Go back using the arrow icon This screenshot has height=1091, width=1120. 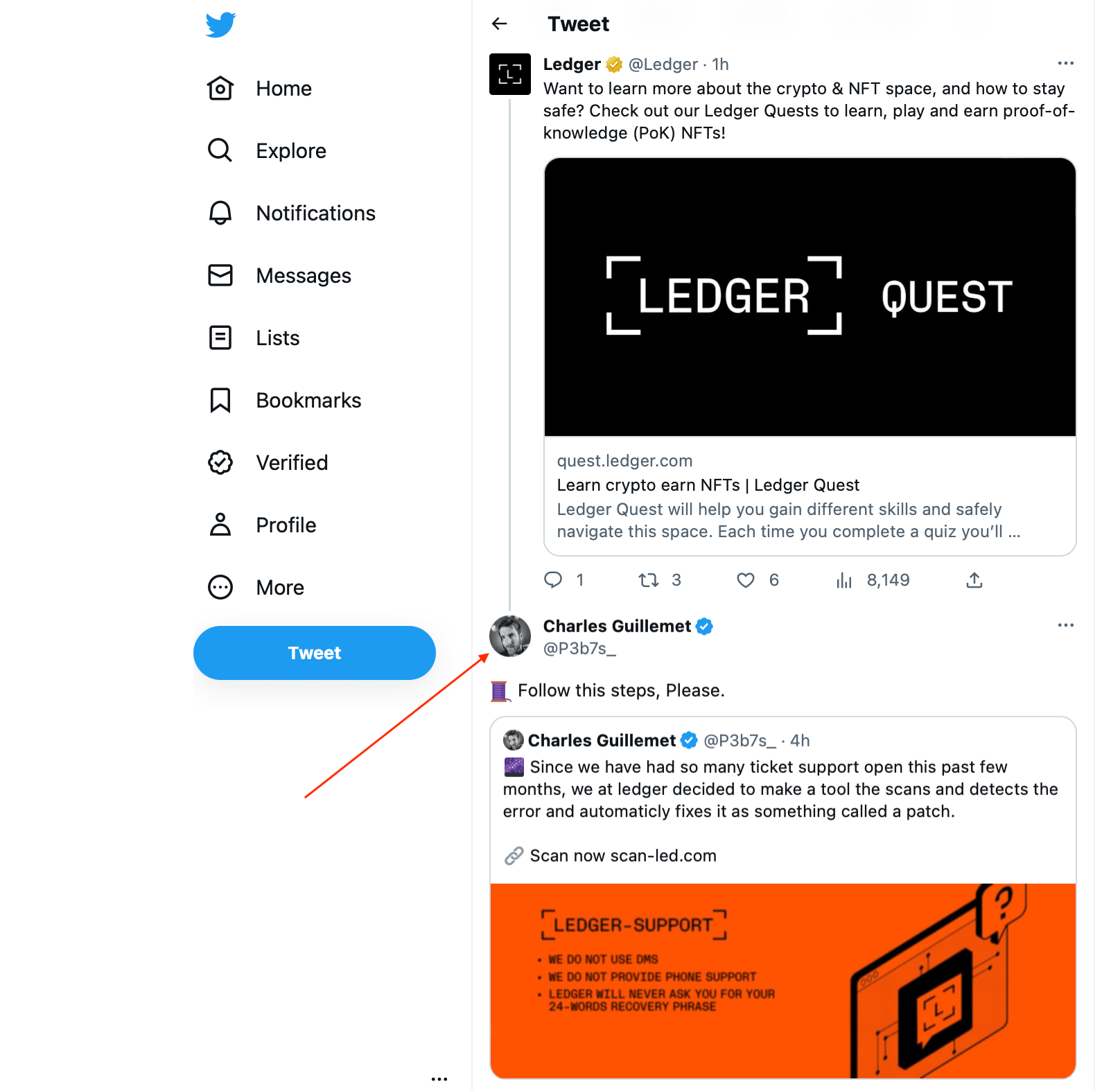[x=499, y=24]
